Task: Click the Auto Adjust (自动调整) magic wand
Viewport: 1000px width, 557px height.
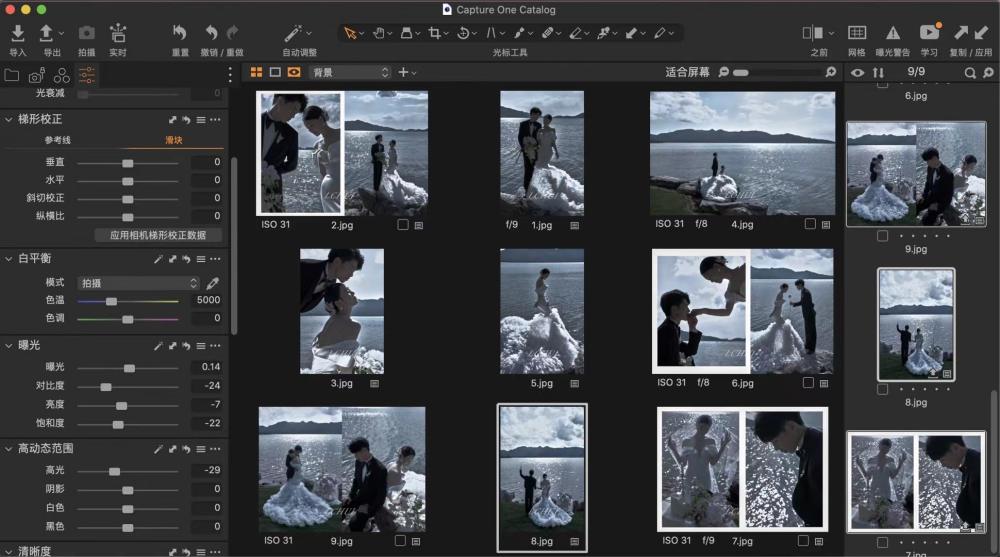Action: (x=293, y=33)
